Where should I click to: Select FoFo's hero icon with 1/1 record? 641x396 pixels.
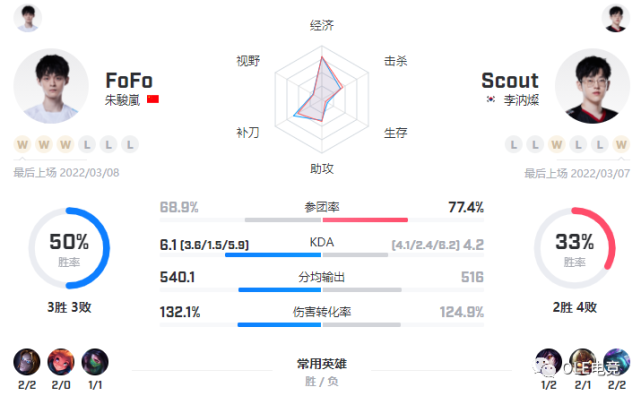pos(95,362)
